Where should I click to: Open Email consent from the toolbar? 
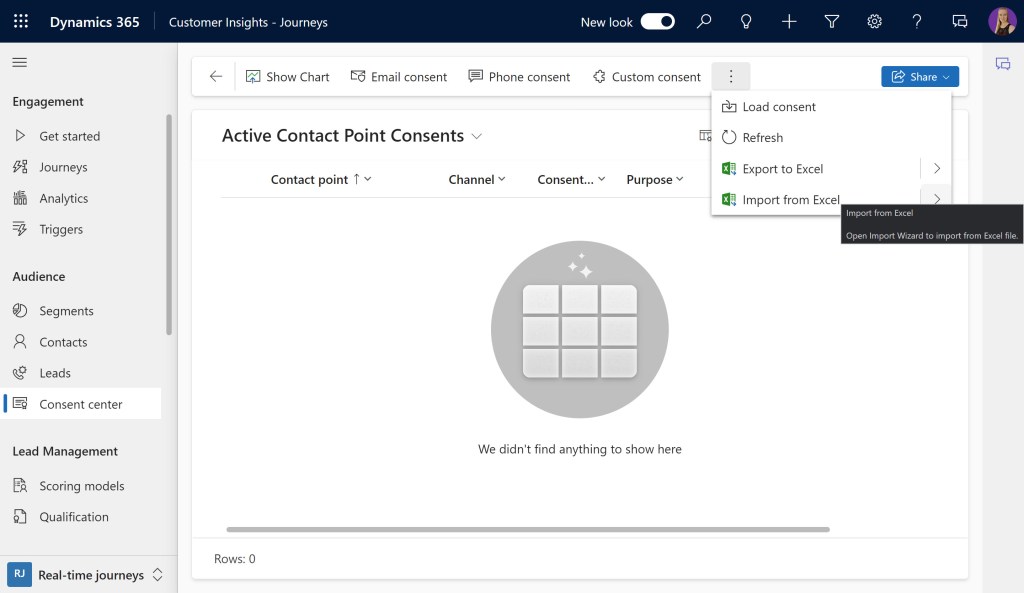[x=398, y=76]
